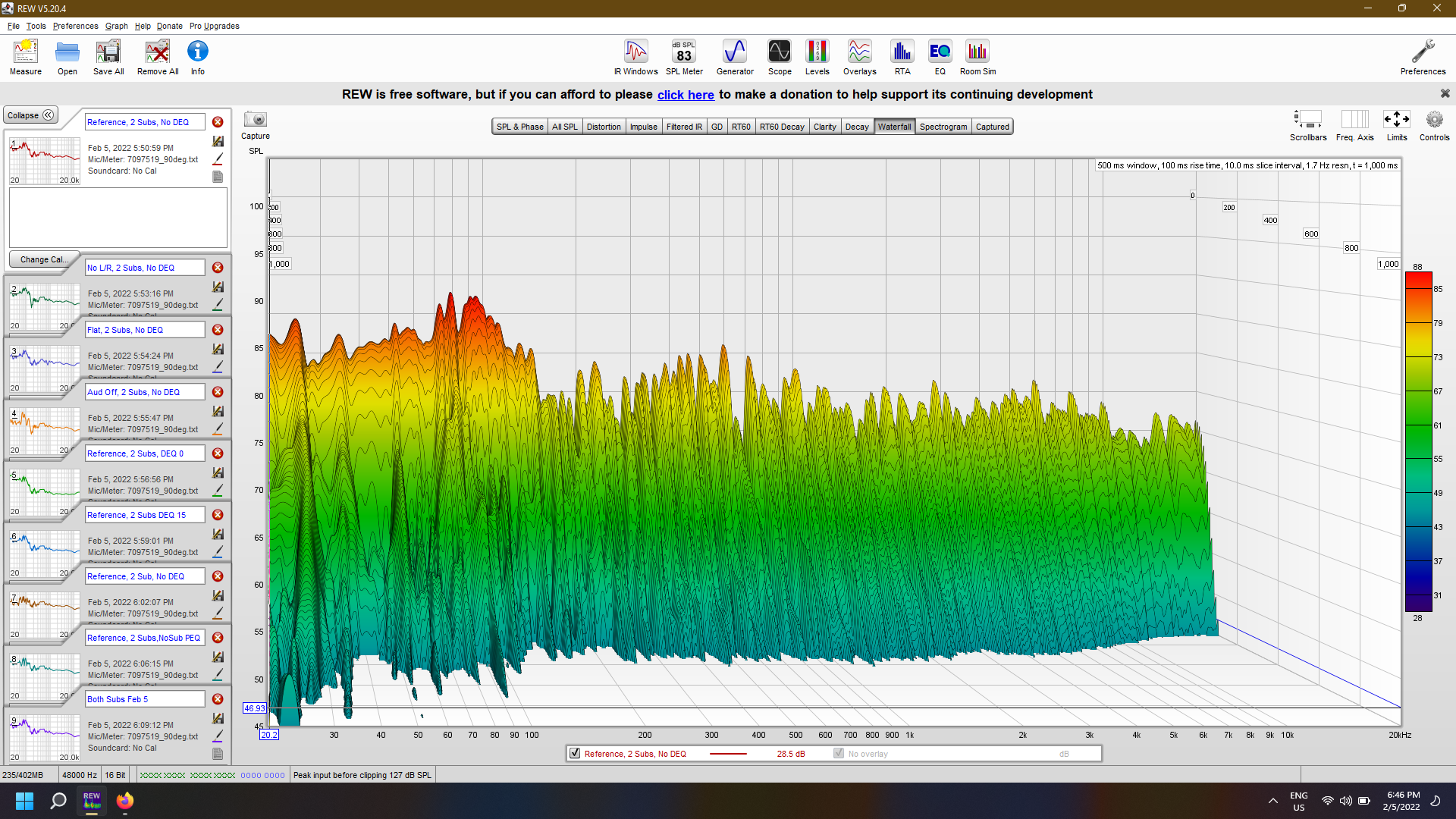Image resolution: width=1456 pixels, height=819 pixels.
Task: Open Firefox from the taskbar
Action: click(125, 801)
